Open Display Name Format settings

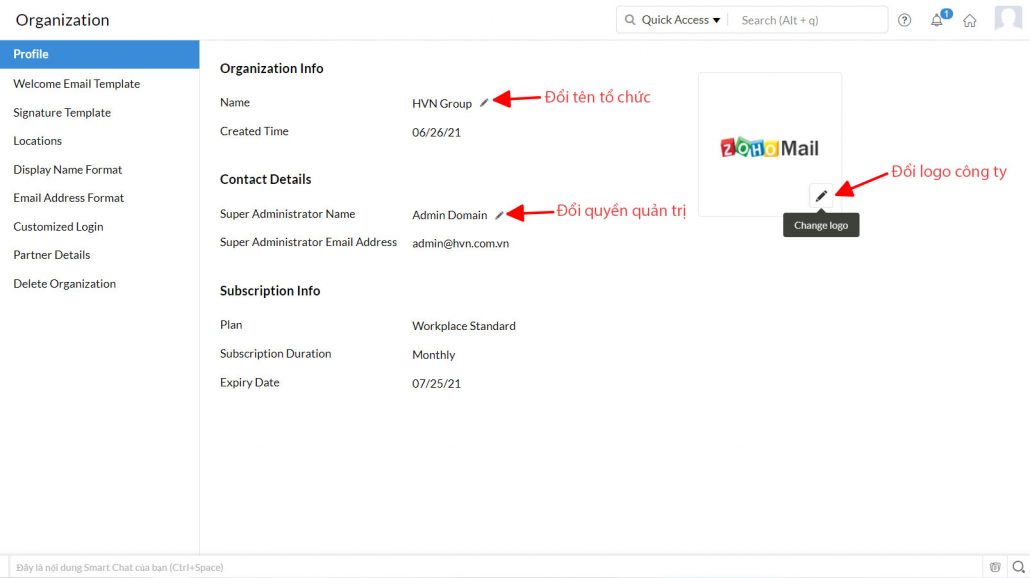67,170
